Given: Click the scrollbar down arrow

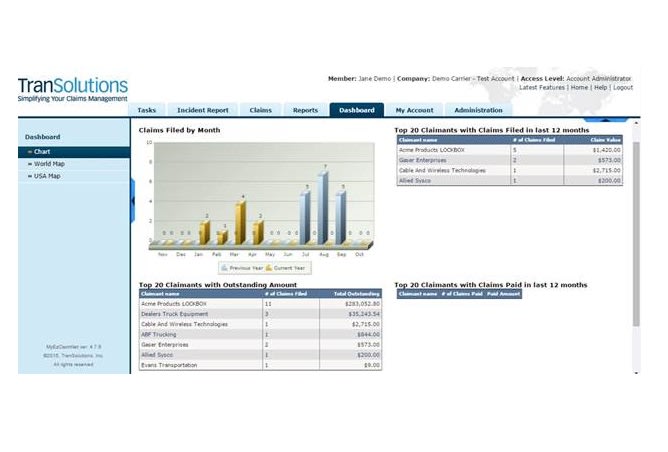Looking at the screenshot, I should click(636, 373).
